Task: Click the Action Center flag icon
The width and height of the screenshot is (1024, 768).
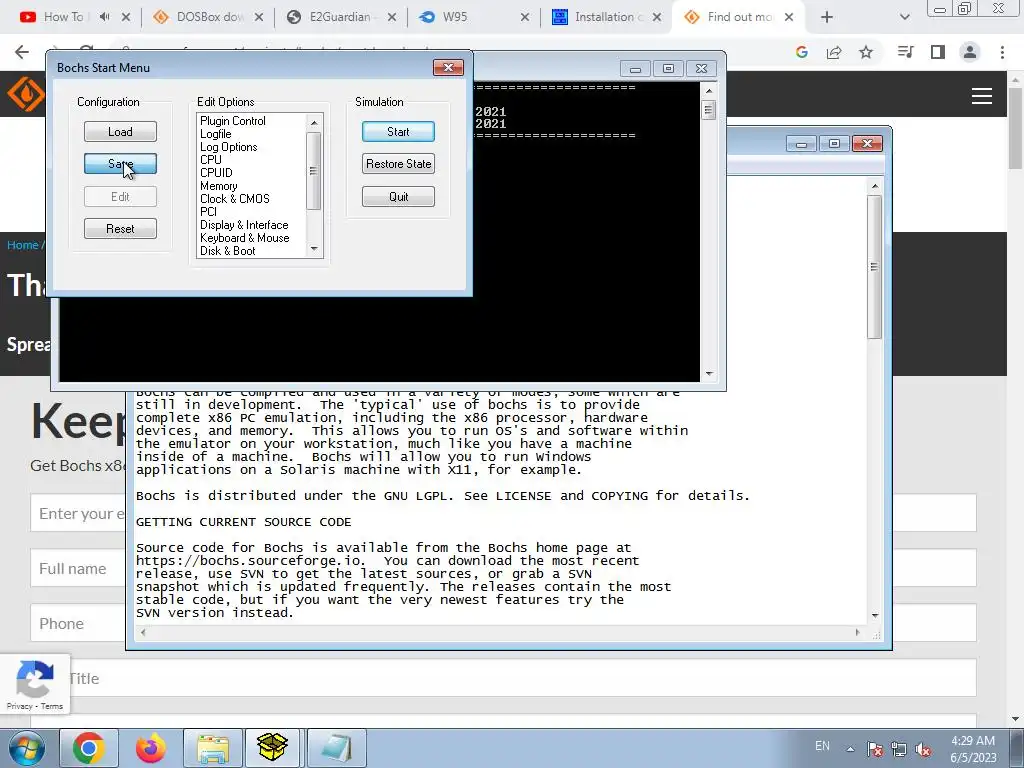Action: [x=875, y=749]
